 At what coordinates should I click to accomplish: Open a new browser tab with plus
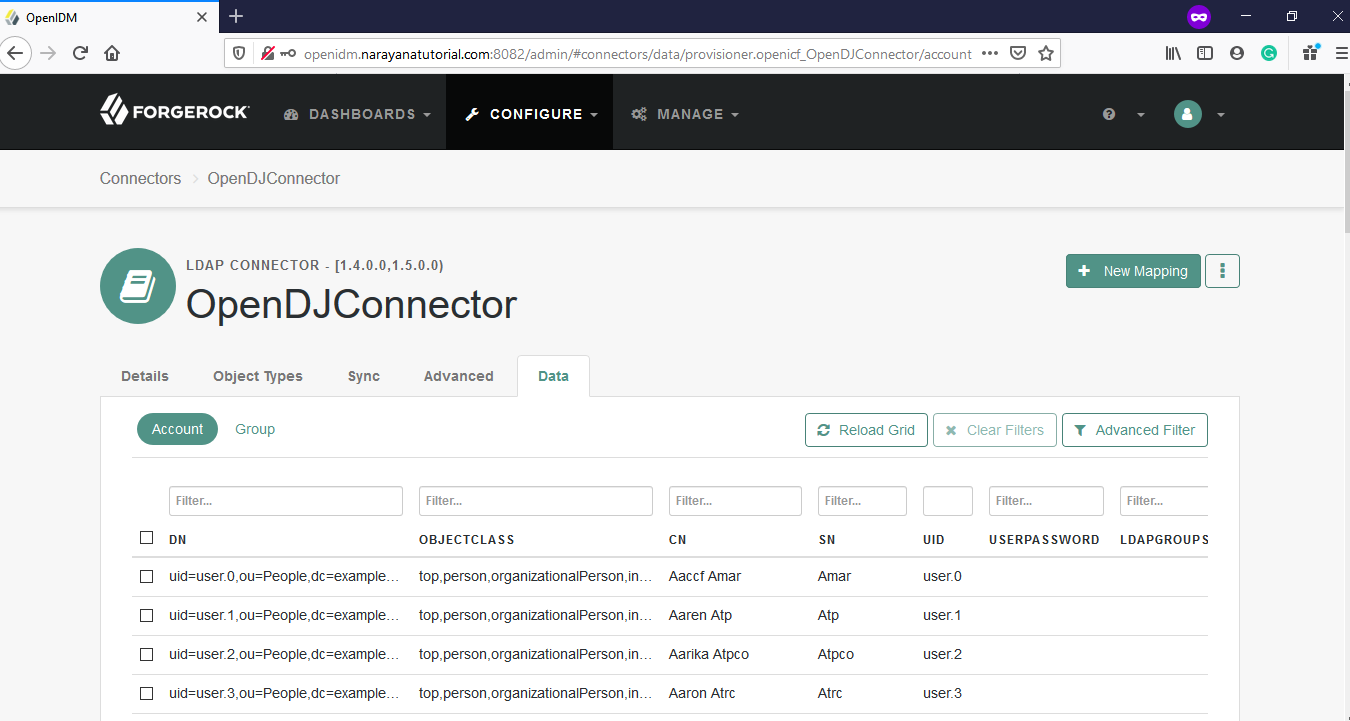click(236, 16)
